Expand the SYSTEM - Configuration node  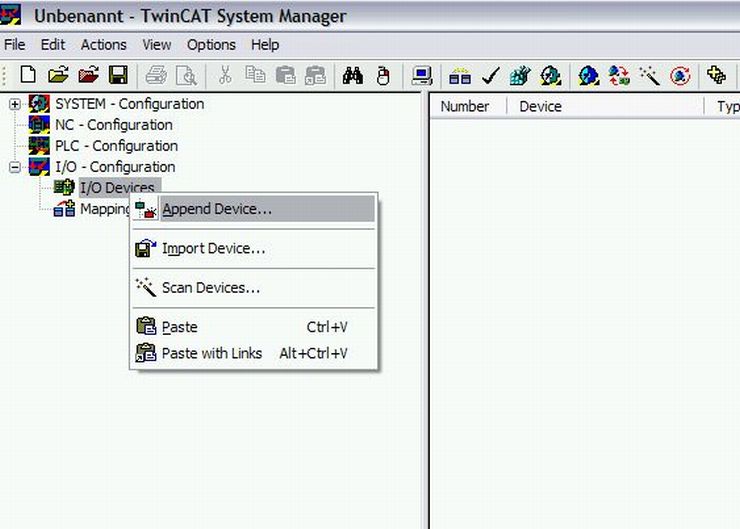click(15, 104)
